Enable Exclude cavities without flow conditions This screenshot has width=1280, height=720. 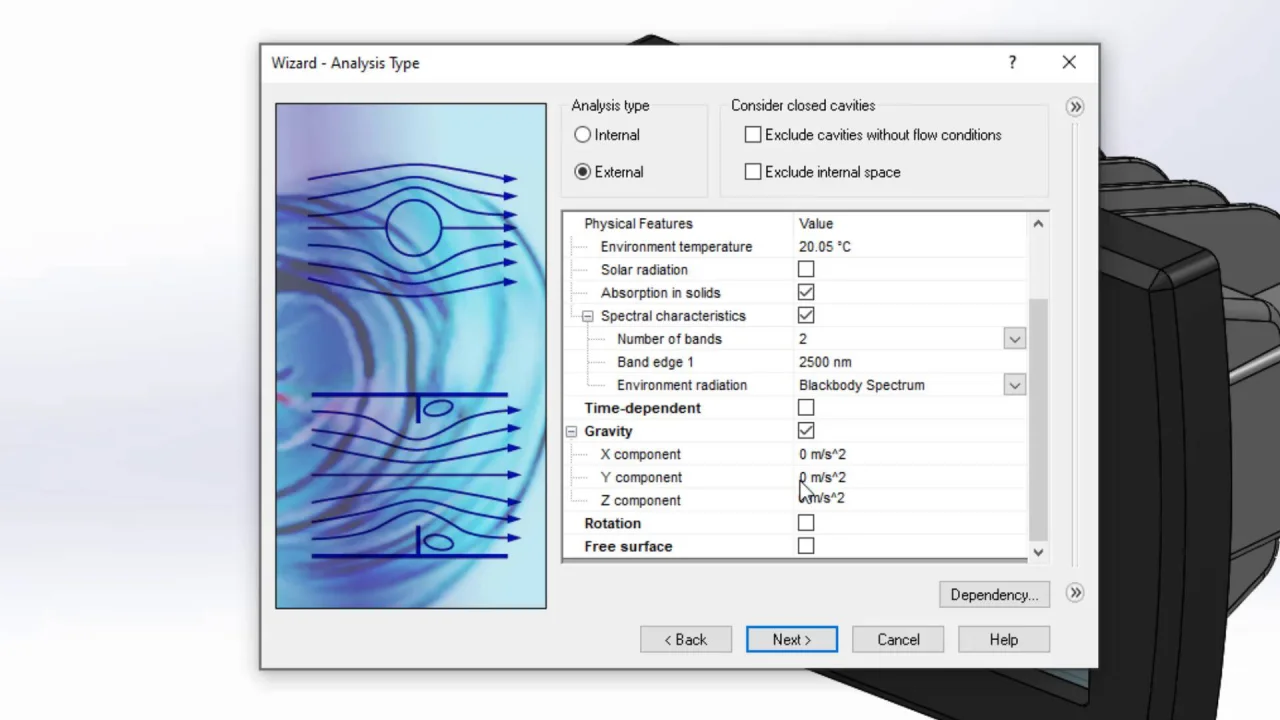point(753,135)
